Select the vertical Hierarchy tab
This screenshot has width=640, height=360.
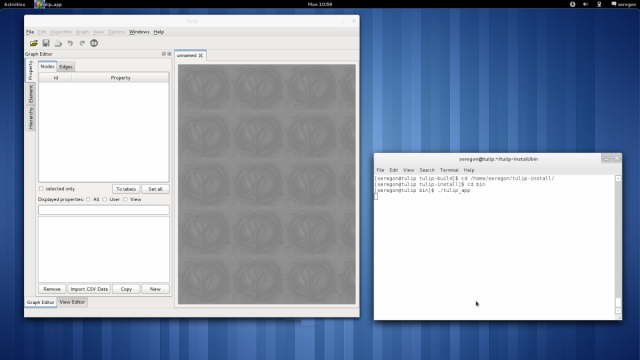[x=31, y=118]
